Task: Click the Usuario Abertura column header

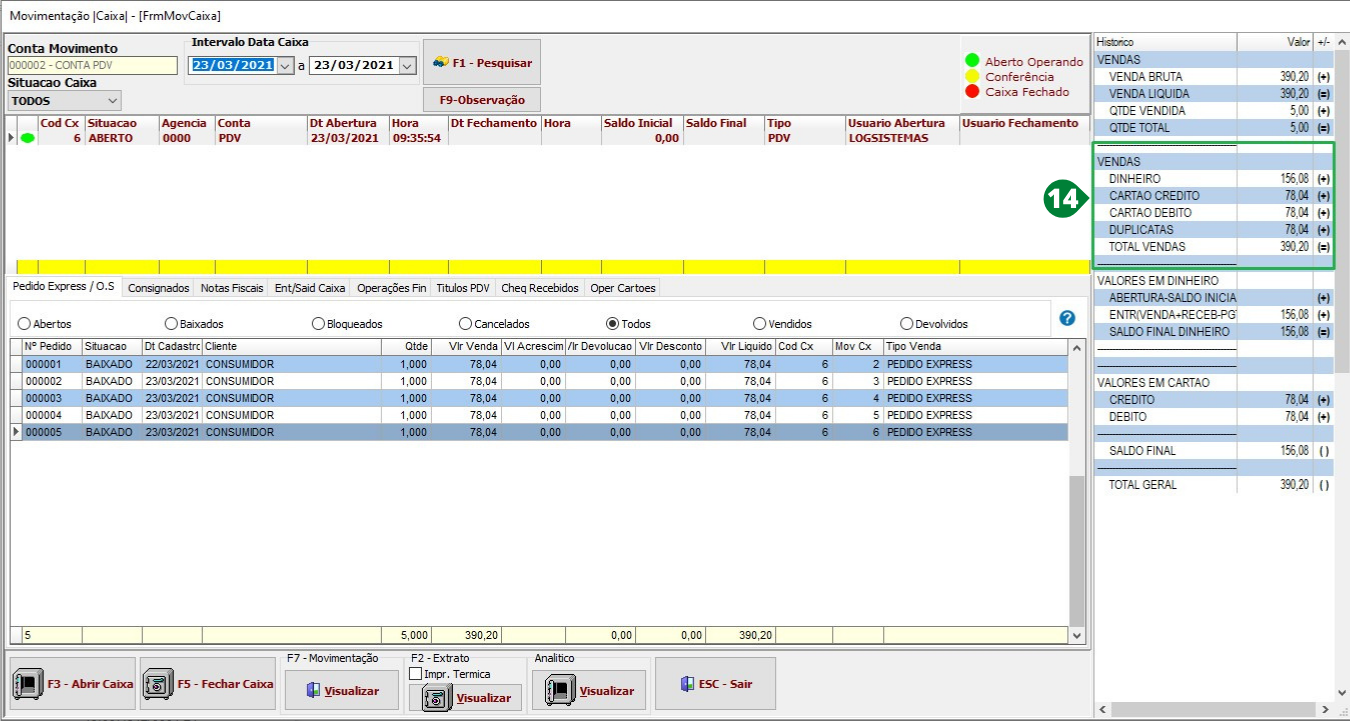Action: [x=902, y=123]
